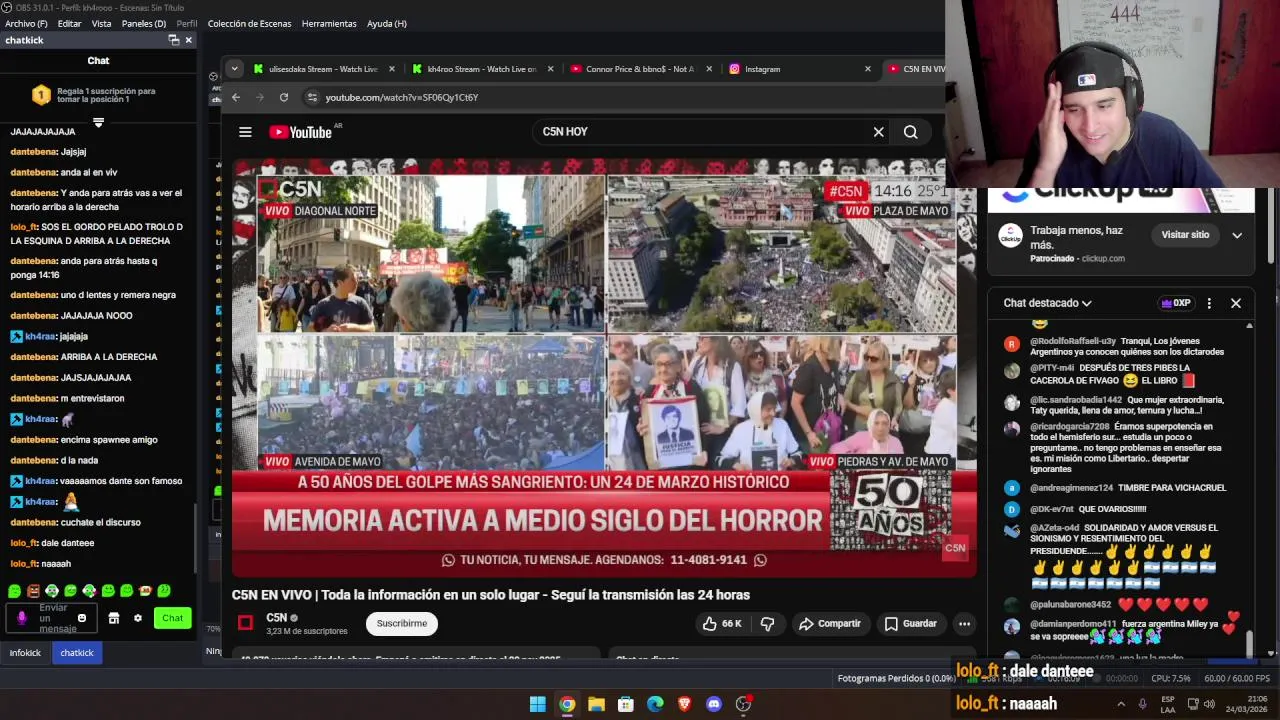Image resolution: width=1280 pixels, height=720 pixels.
Task: Click the C5N channel avatar
Action: point(245,623)
